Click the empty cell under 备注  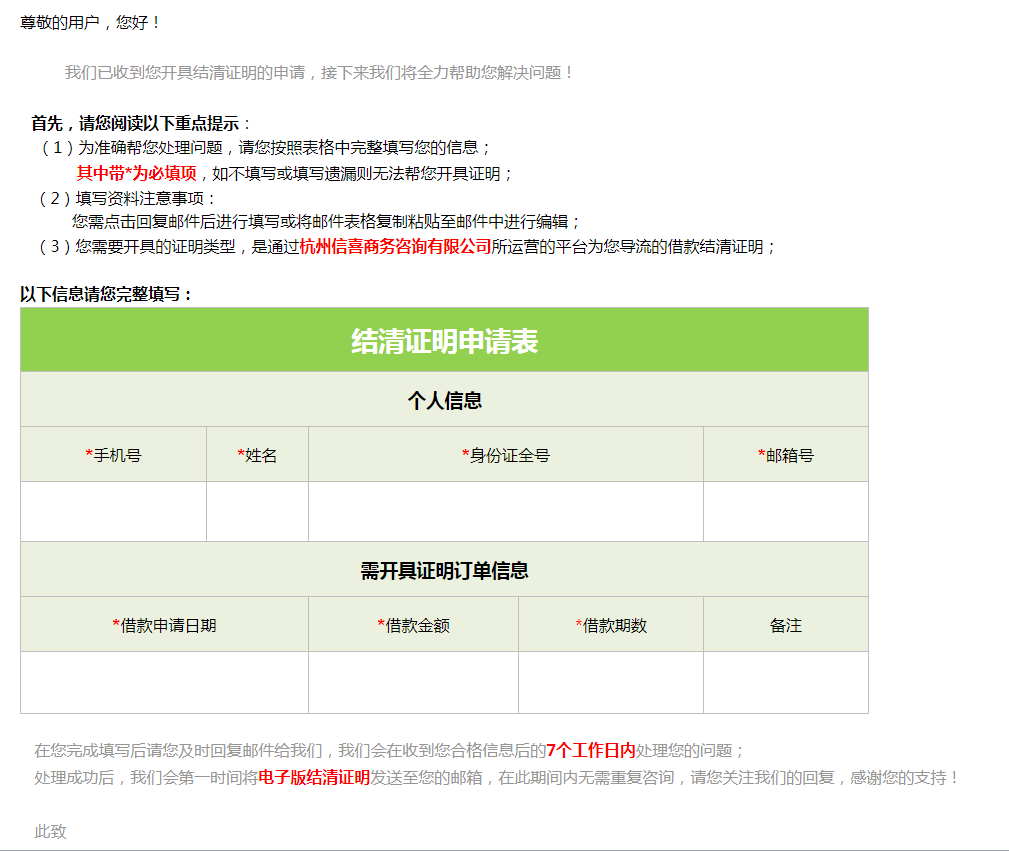786,682
